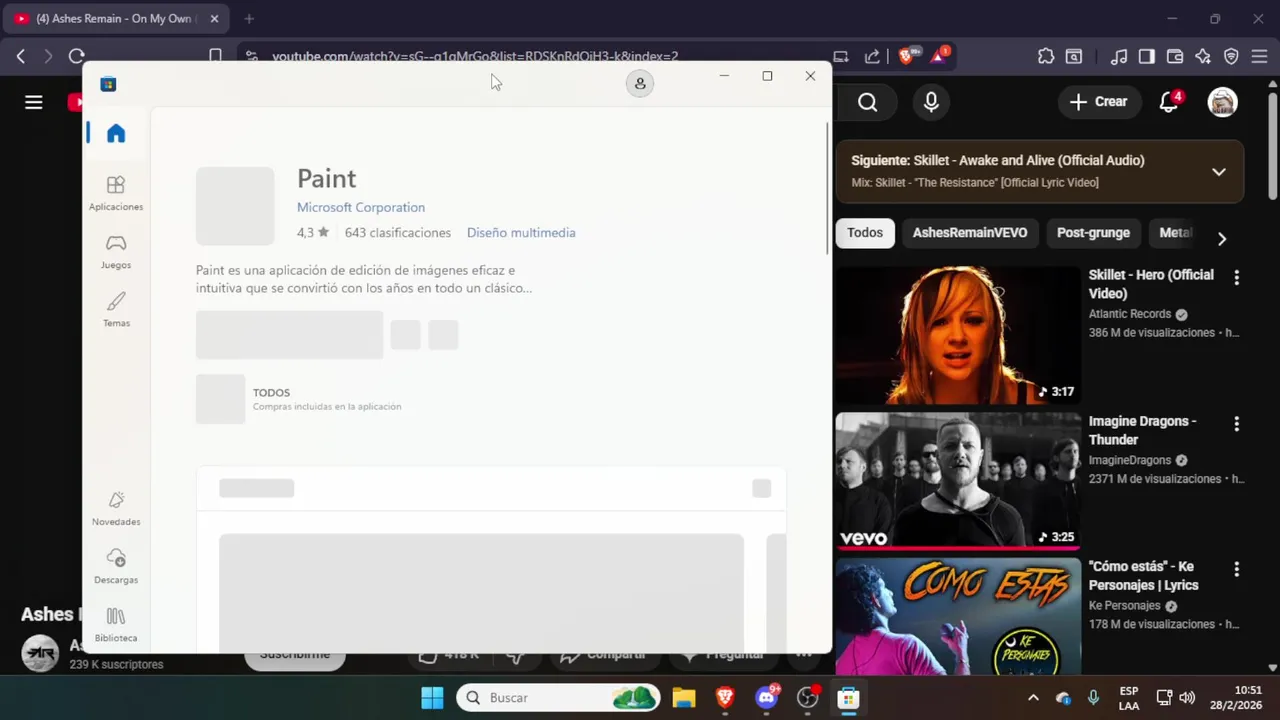Select the AshesRemainVEVO filter chip
The width and height of the screenshot is (1280, 720).
(x=970, y=233)
